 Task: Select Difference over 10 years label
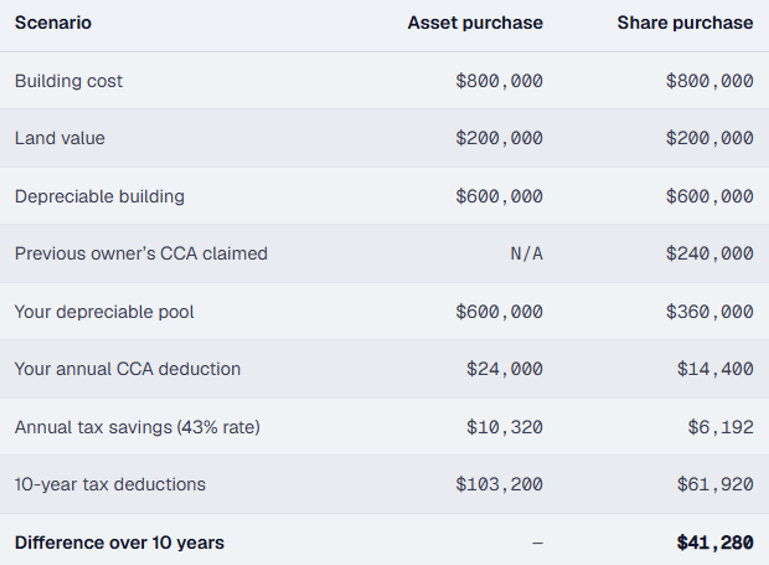point(120,543)
